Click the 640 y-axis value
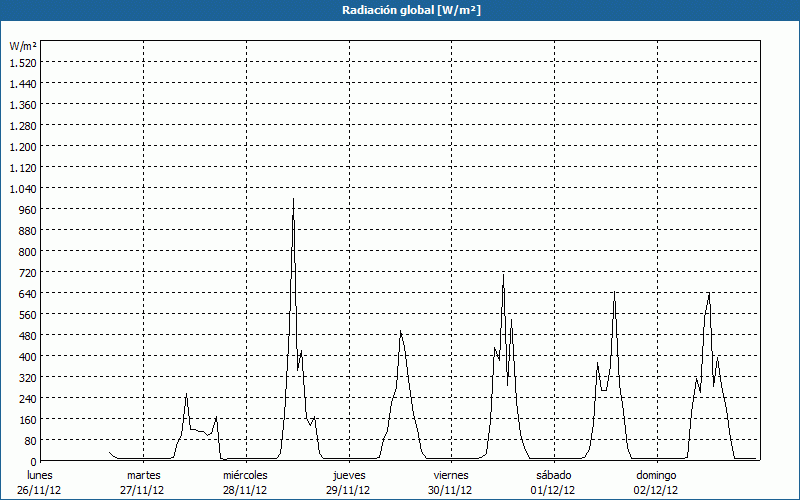This screenshot has width=800, height=500. (x=28, y=293)
